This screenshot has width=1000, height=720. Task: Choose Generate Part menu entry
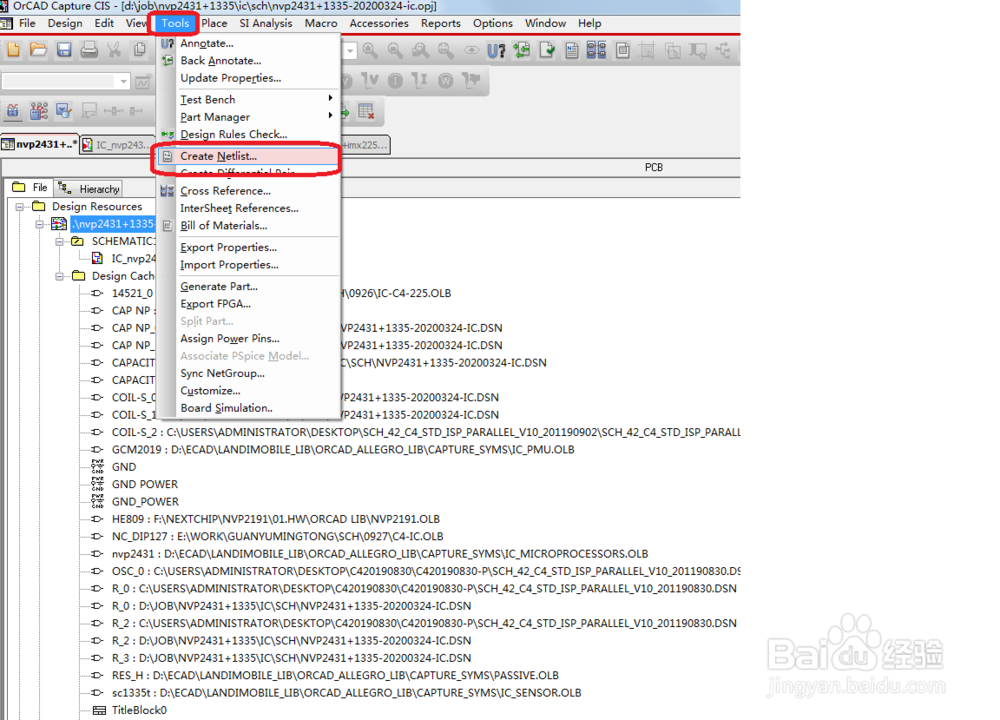249,286
